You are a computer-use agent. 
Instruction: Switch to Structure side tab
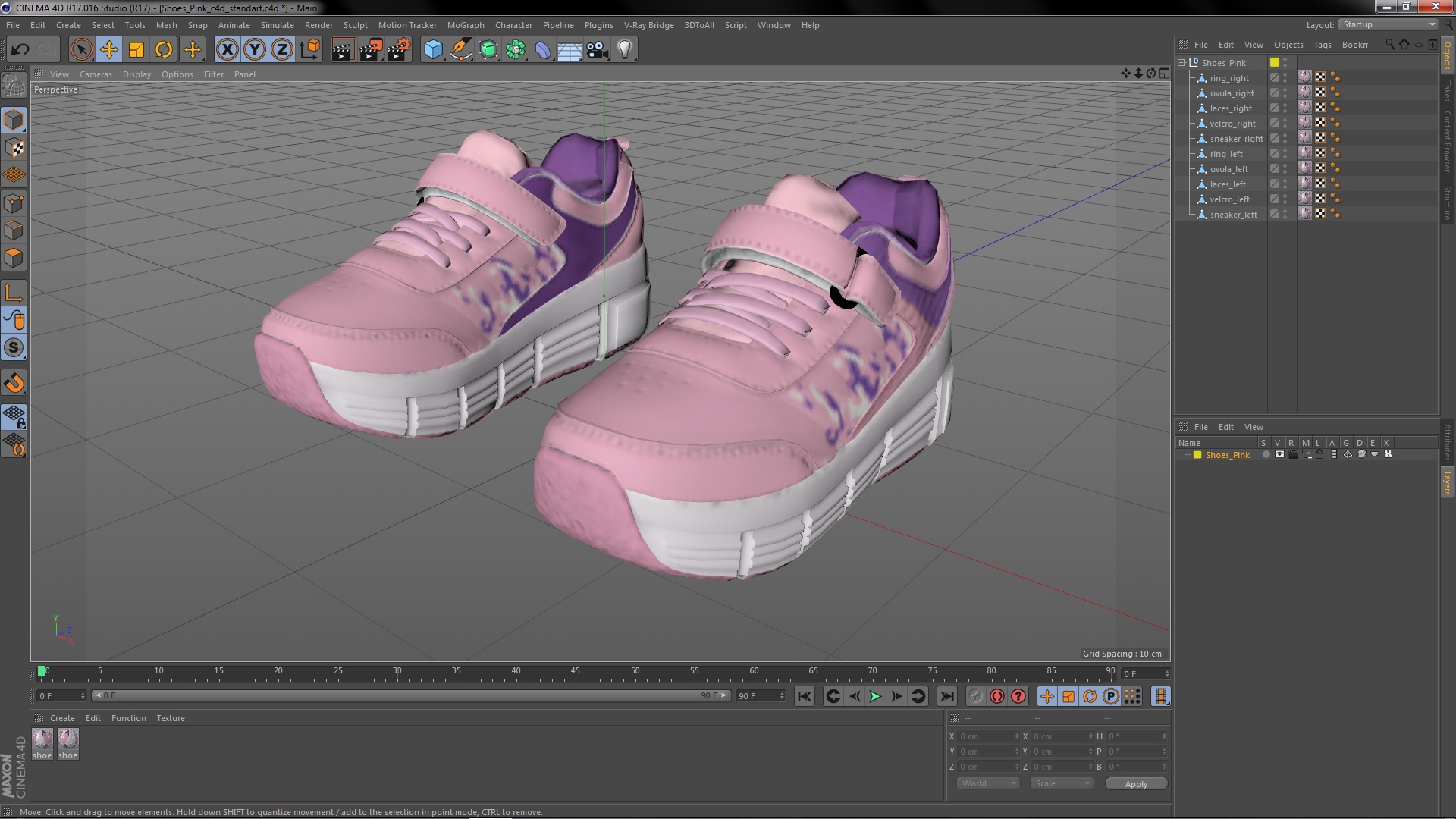point(1447,202)
